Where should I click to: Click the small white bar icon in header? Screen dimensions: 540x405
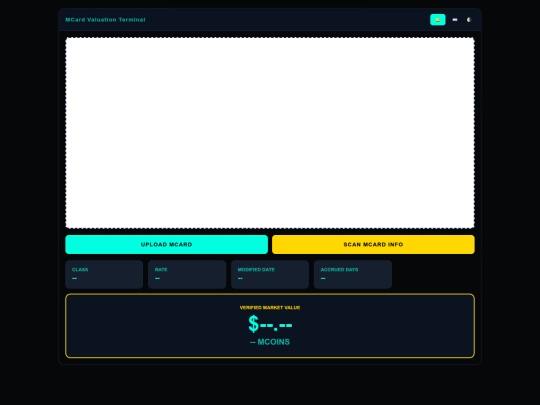tap(455, 20)
